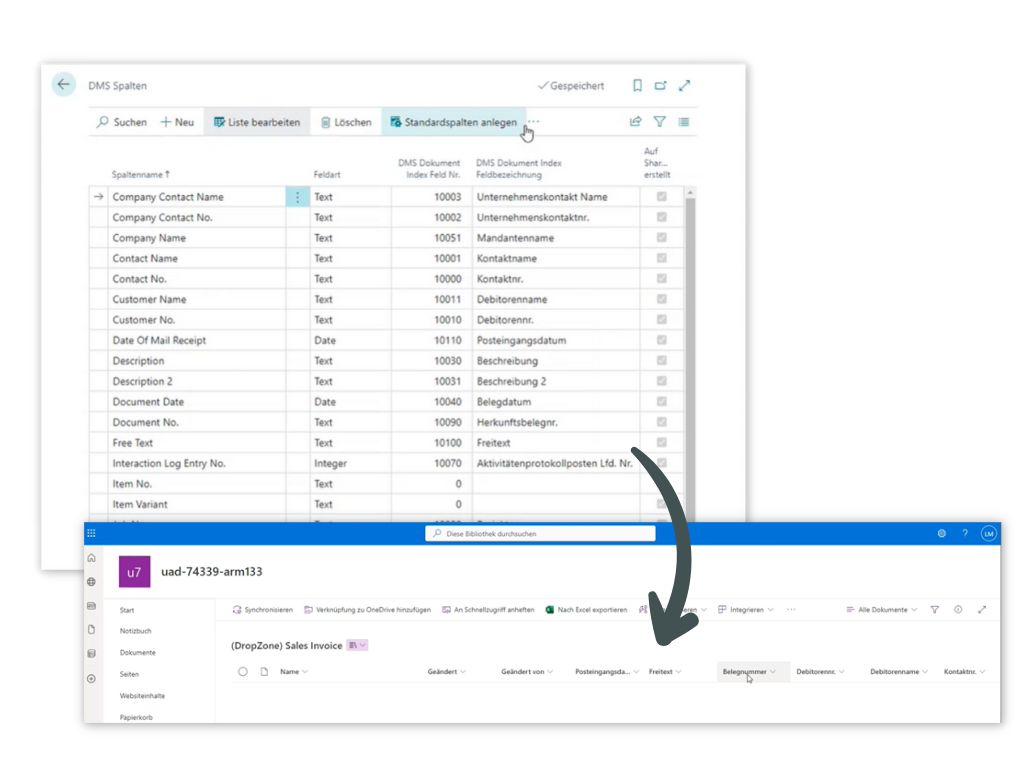Select the circle checkbox above the document list
Viewport: 1024px width, 768px height.
pos(241,671)
